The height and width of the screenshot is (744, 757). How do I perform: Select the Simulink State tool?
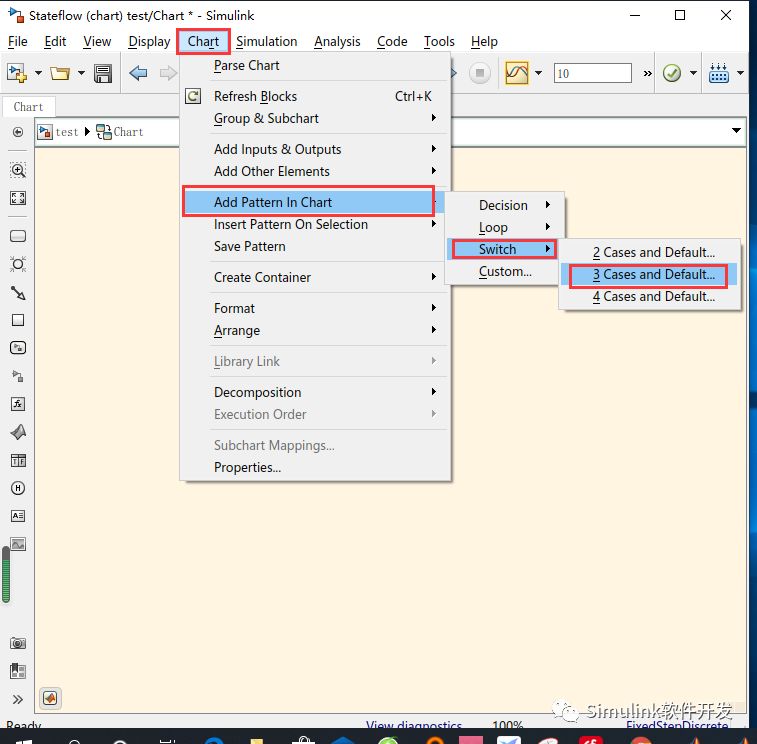click(18, 348)
